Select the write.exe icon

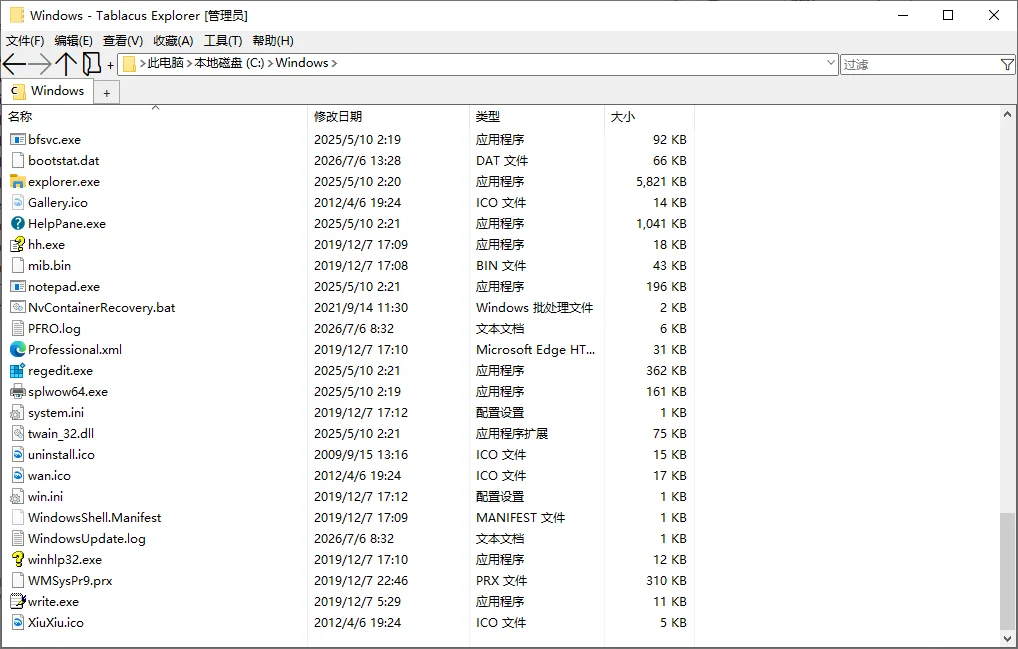[x=18, y=602]
